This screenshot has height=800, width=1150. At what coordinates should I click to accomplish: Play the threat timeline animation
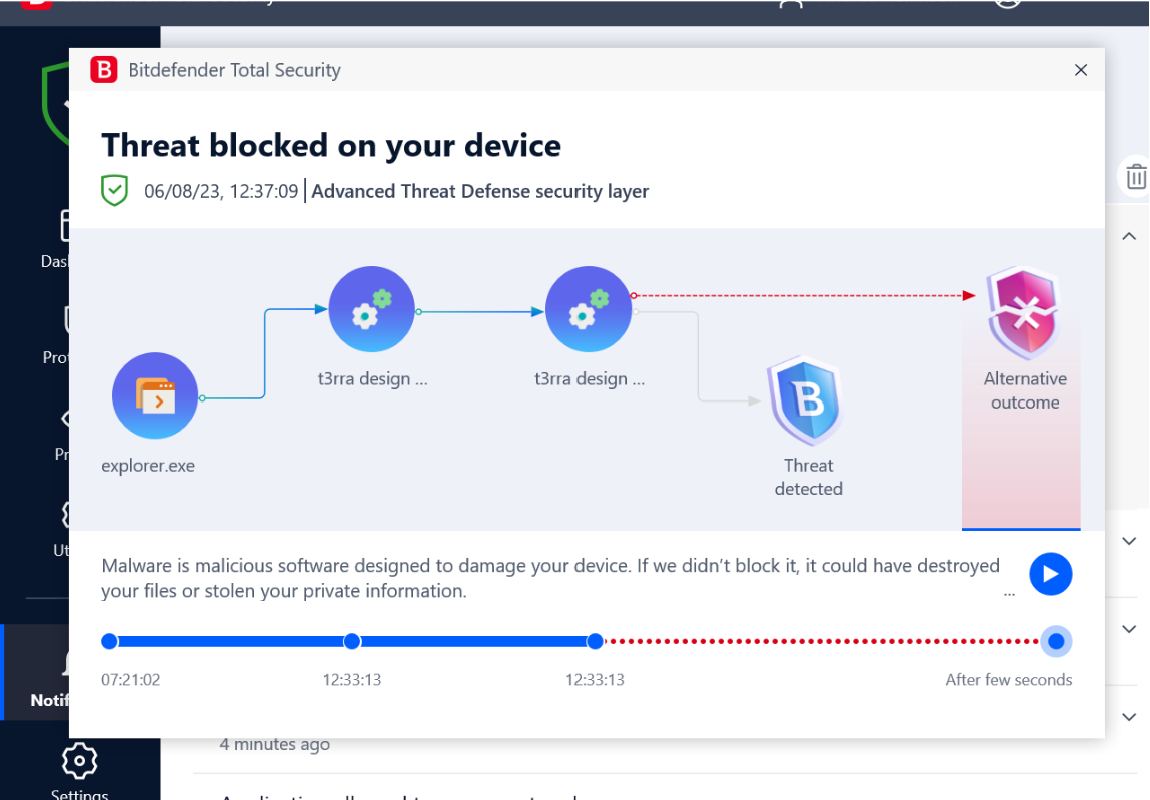(1050, 574)
